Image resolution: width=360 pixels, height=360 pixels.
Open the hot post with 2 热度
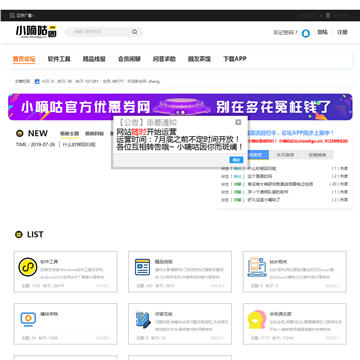coord(259,176)
